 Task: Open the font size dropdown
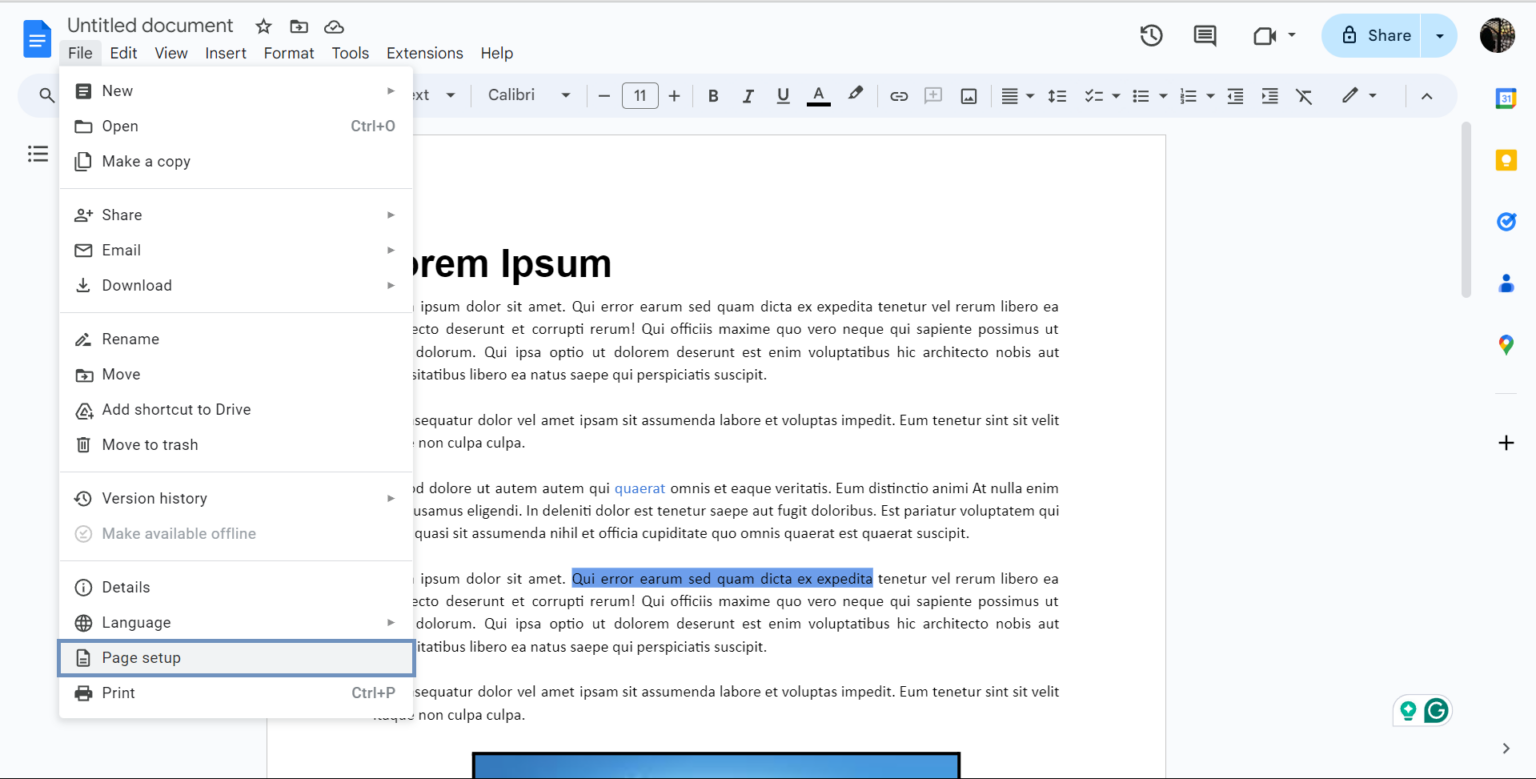click(640, 95)
